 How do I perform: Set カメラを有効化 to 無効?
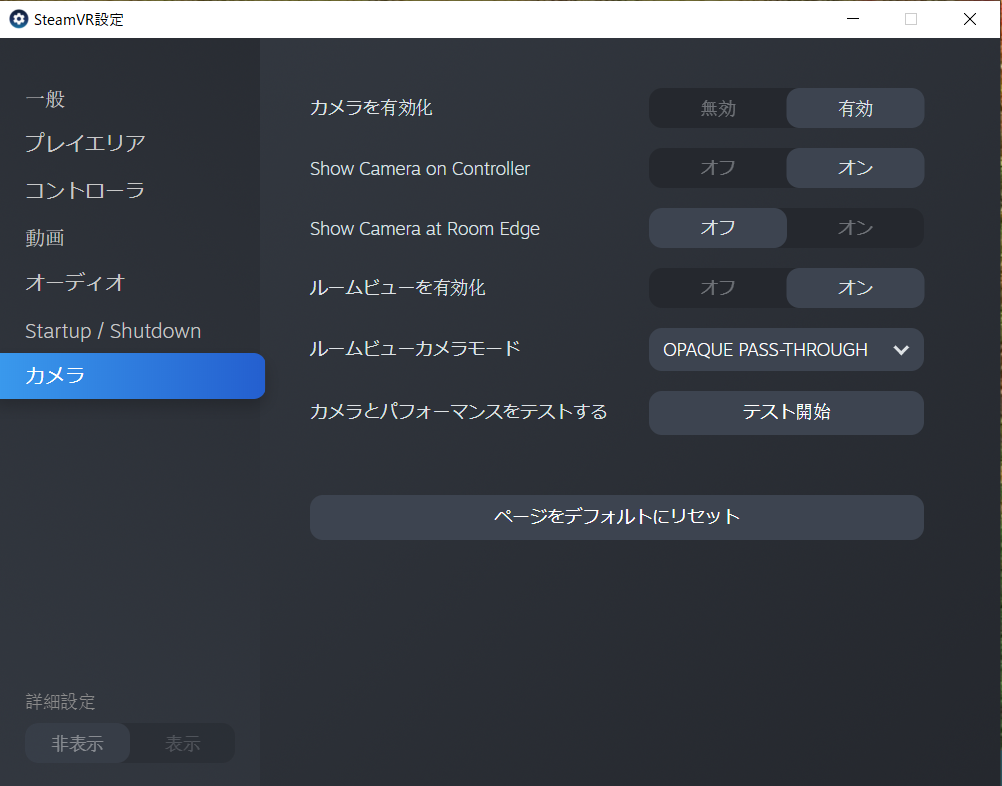click(x=718, y=108)
